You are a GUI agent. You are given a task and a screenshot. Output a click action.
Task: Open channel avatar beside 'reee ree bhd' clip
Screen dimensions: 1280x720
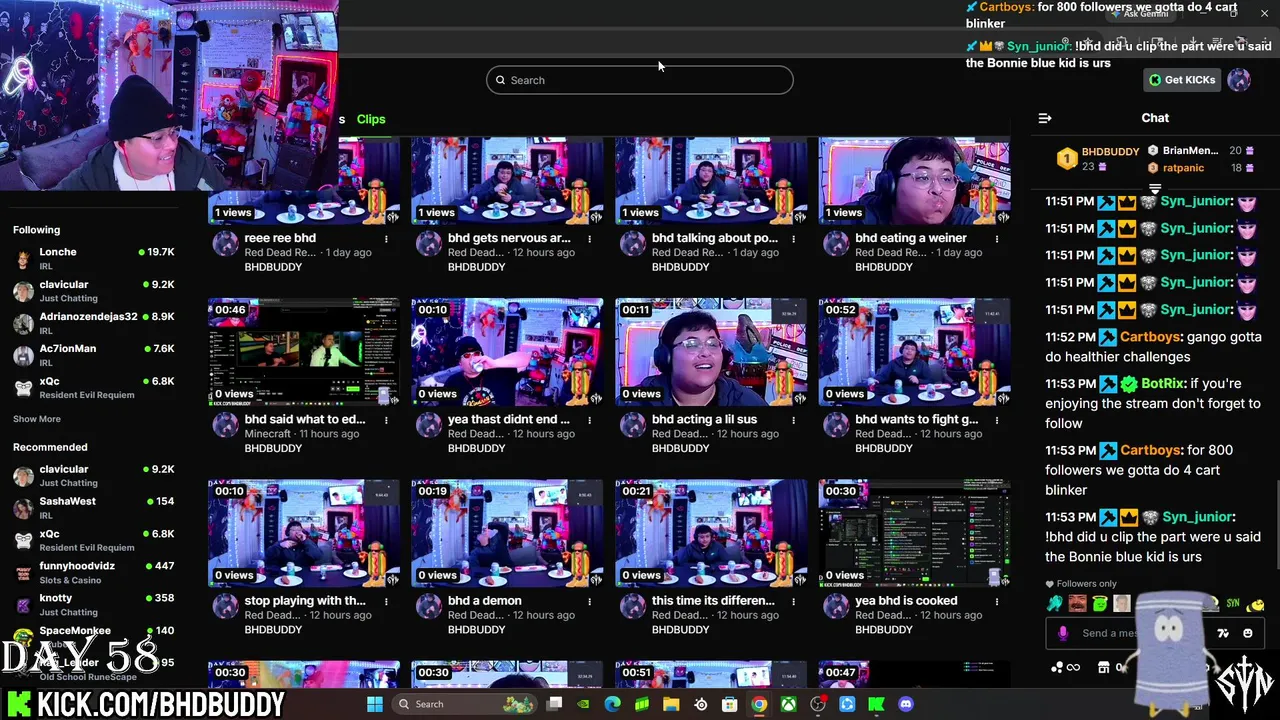225,244
